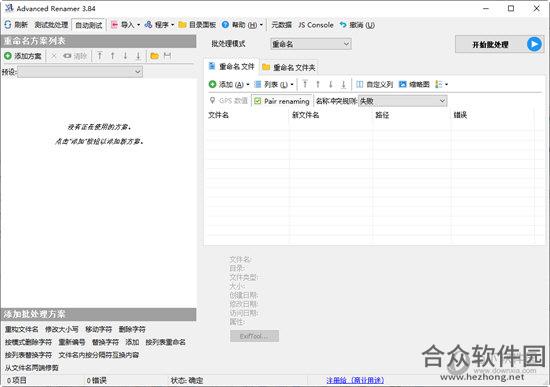
Task: Add the 移动字符 method
Action: [99, 329]
